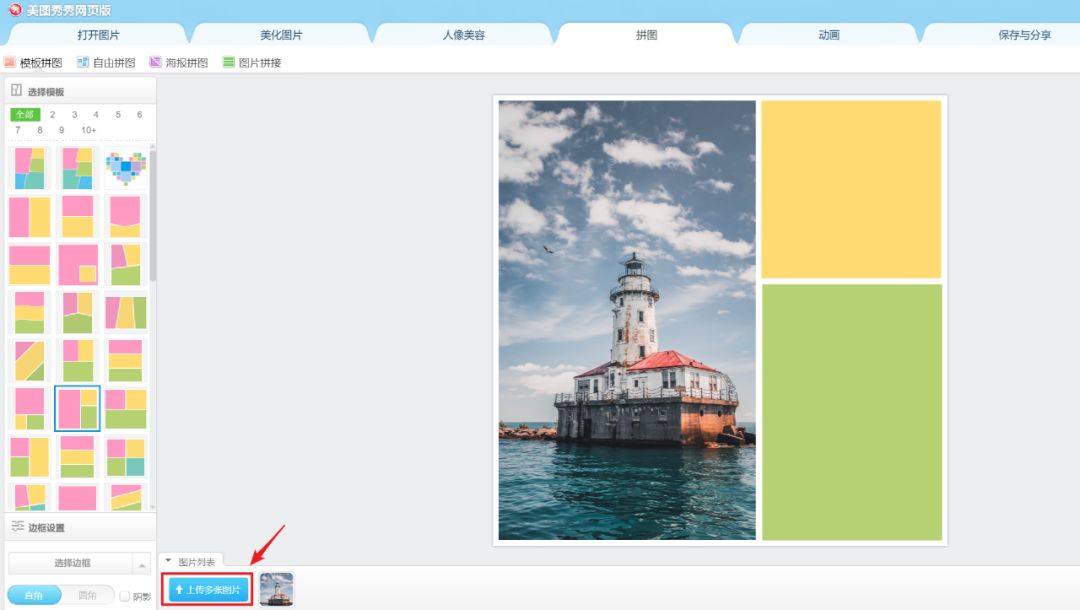
Task: Click the arrow beside 选择边框
Action: pos(142,565)
